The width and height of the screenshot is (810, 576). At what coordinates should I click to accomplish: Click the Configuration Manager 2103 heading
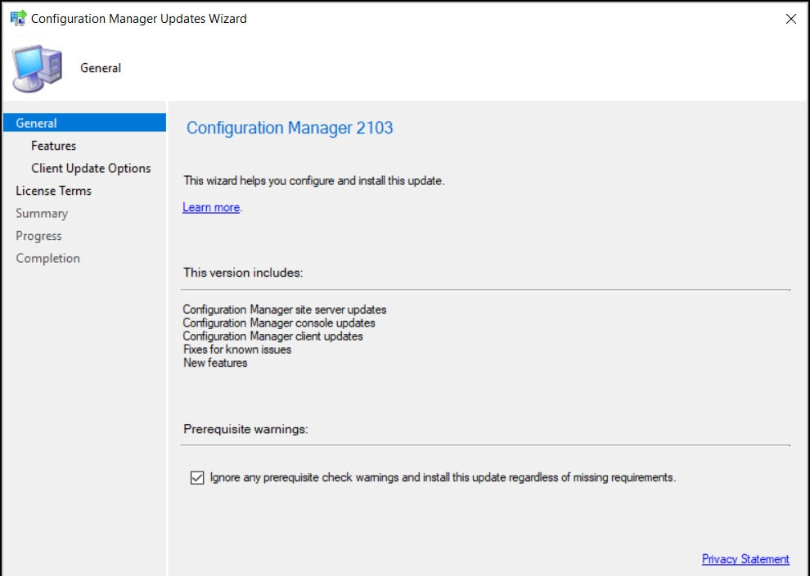click(289, 128)
